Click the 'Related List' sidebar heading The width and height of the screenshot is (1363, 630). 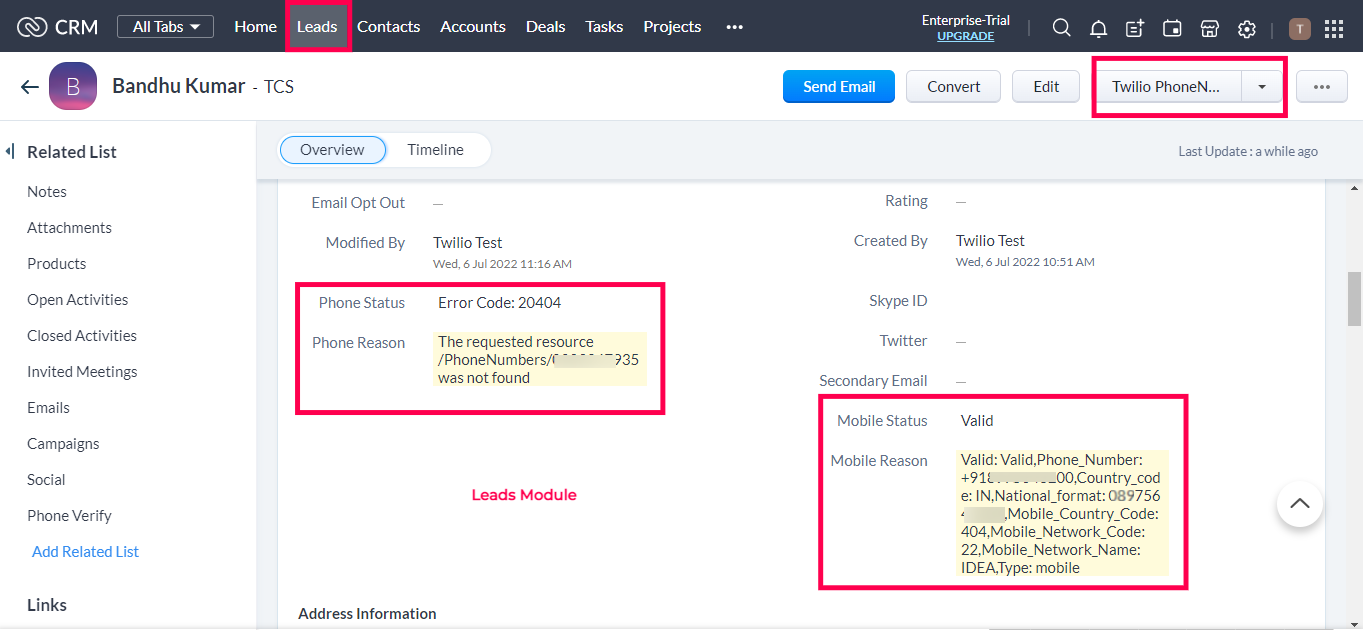coord(72,152)
